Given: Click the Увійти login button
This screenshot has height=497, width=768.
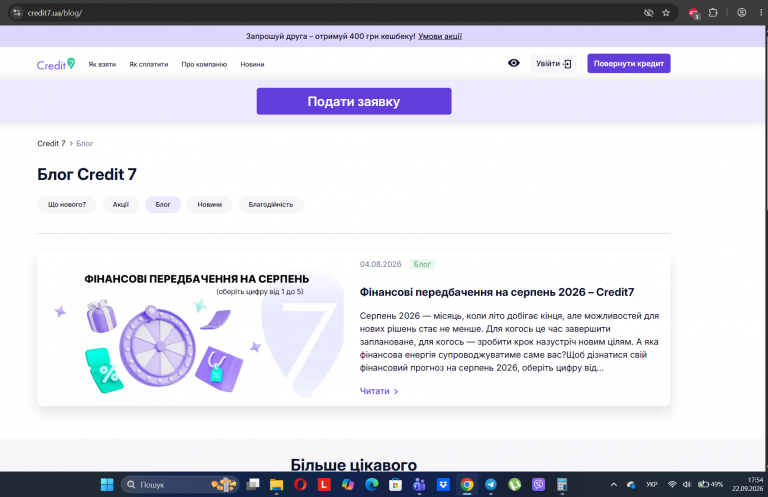Looking at the screenshot, I should [553, 64].
